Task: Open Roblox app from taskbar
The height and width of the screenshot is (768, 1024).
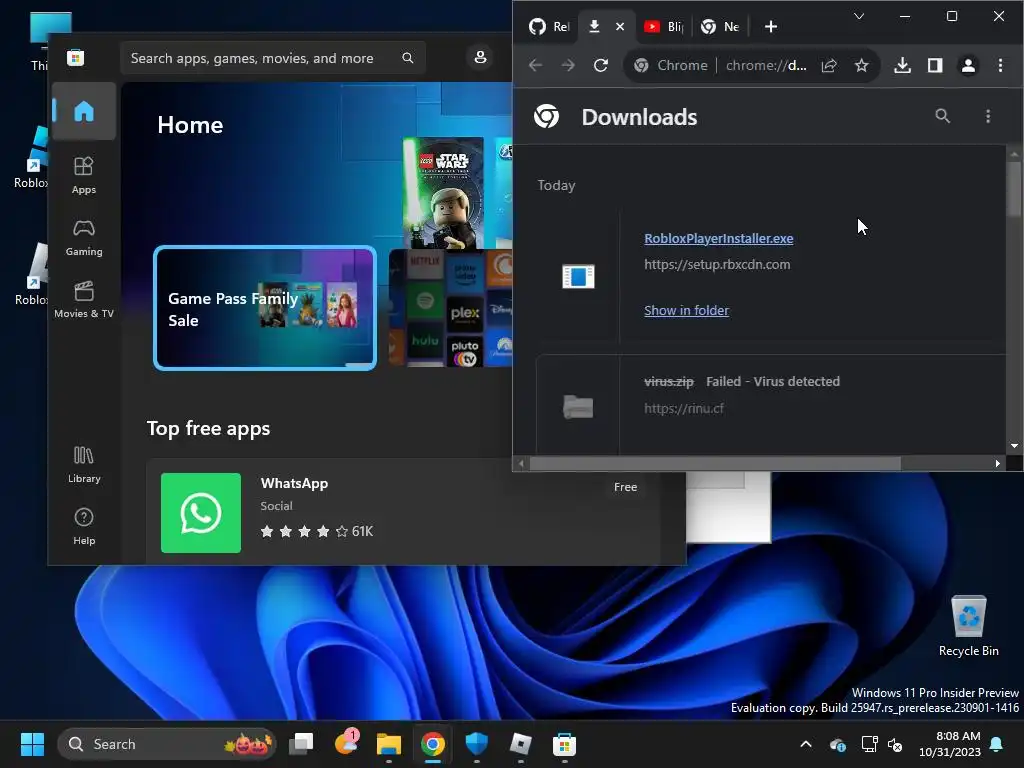Action: click(x=520, y=744)
